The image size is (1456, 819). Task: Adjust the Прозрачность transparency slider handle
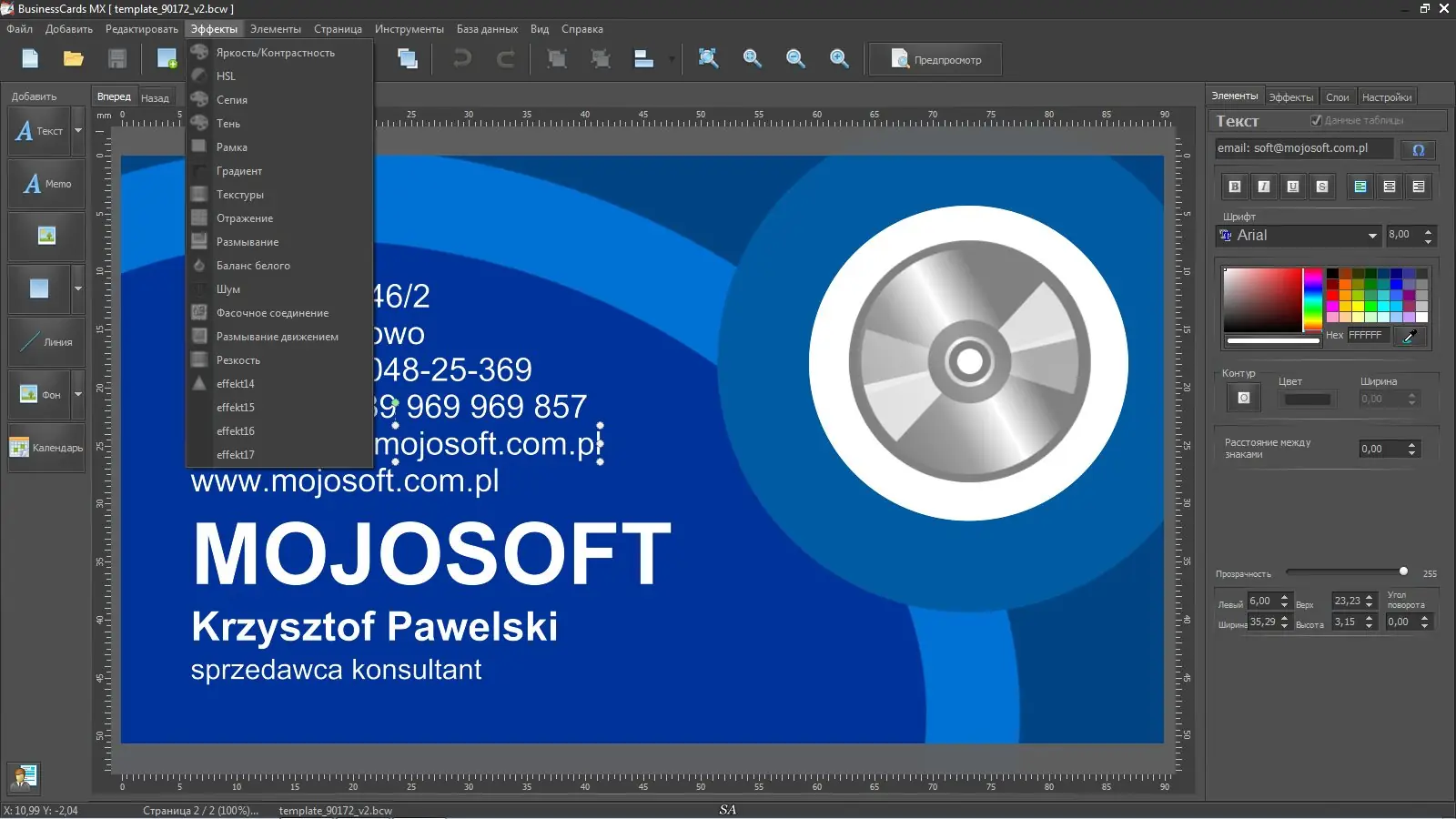1403,571
